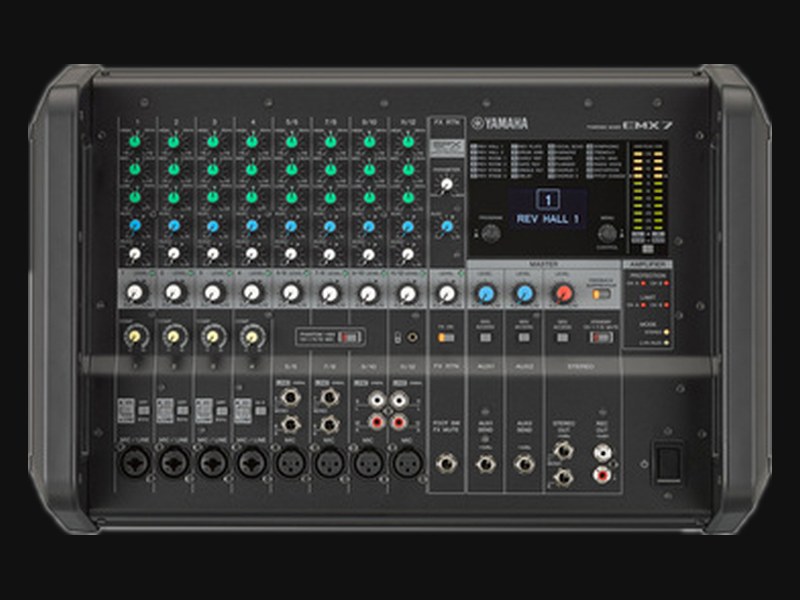Click the channel 3 MIC/LINE combo input jack

[213, 462]
